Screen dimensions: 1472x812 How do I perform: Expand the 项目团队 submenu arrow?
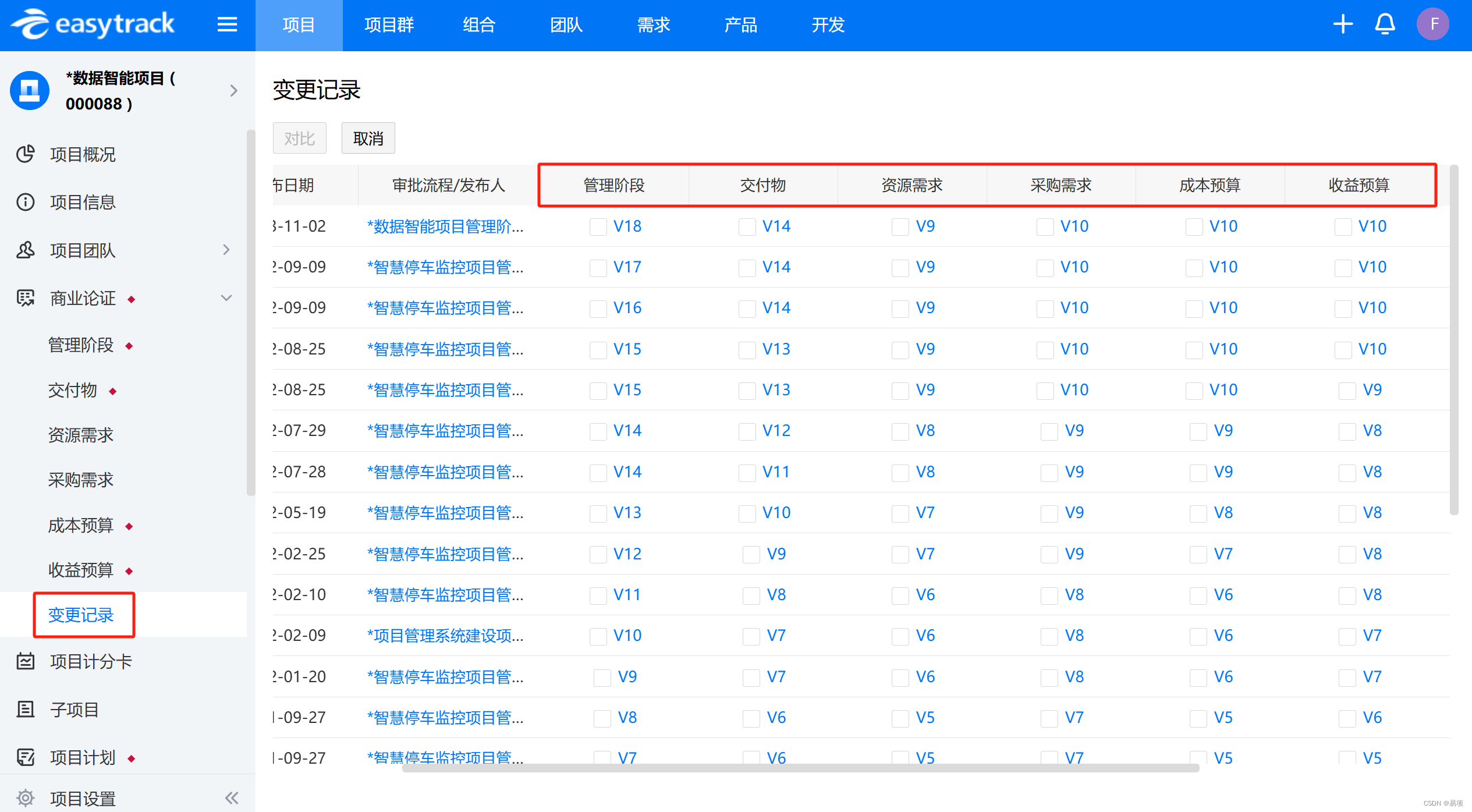pyautogui.click(x=226, y=250)
